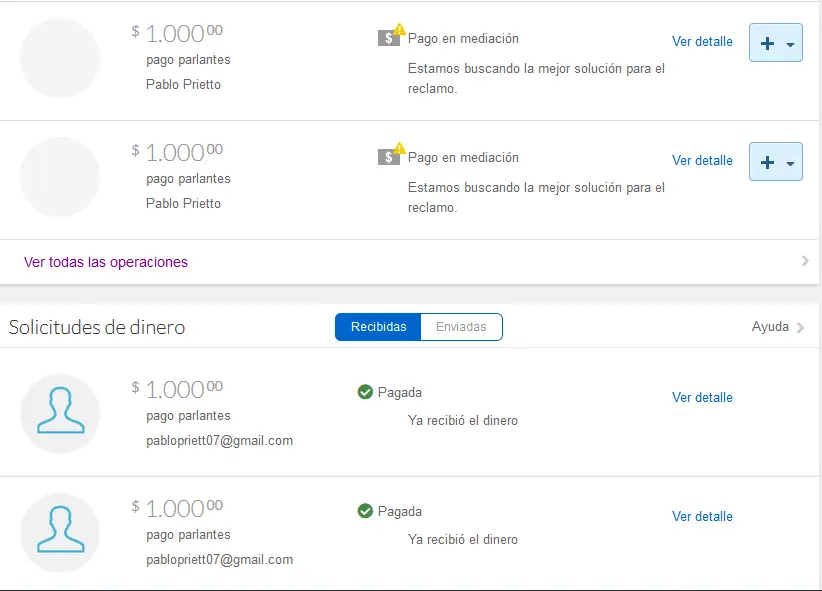Click the name Pablo Prietto in the first operation
Image resolution: width=822 pixels, height=591 pixels.
coord(183,84)
